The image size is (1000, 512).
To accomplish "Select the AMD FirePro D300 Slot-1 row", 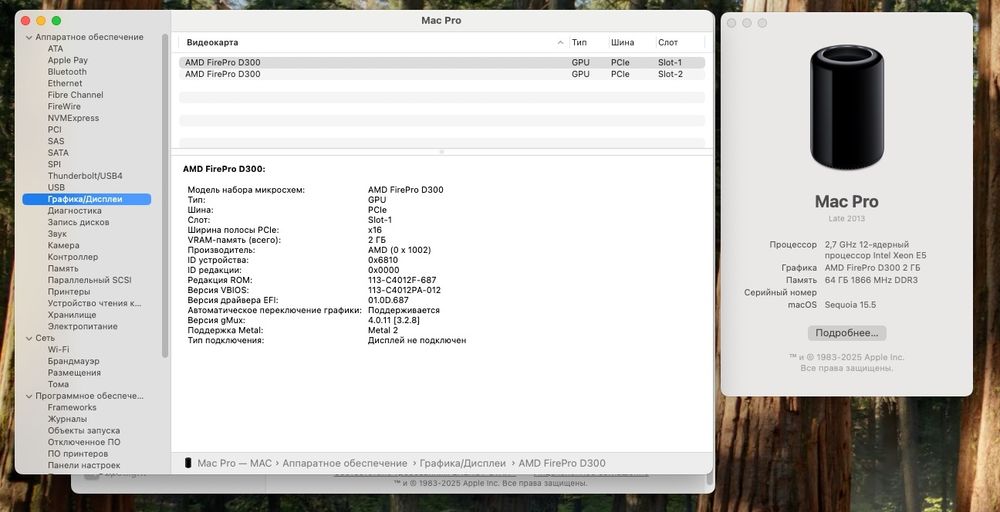I will click(x=442, y=62).
